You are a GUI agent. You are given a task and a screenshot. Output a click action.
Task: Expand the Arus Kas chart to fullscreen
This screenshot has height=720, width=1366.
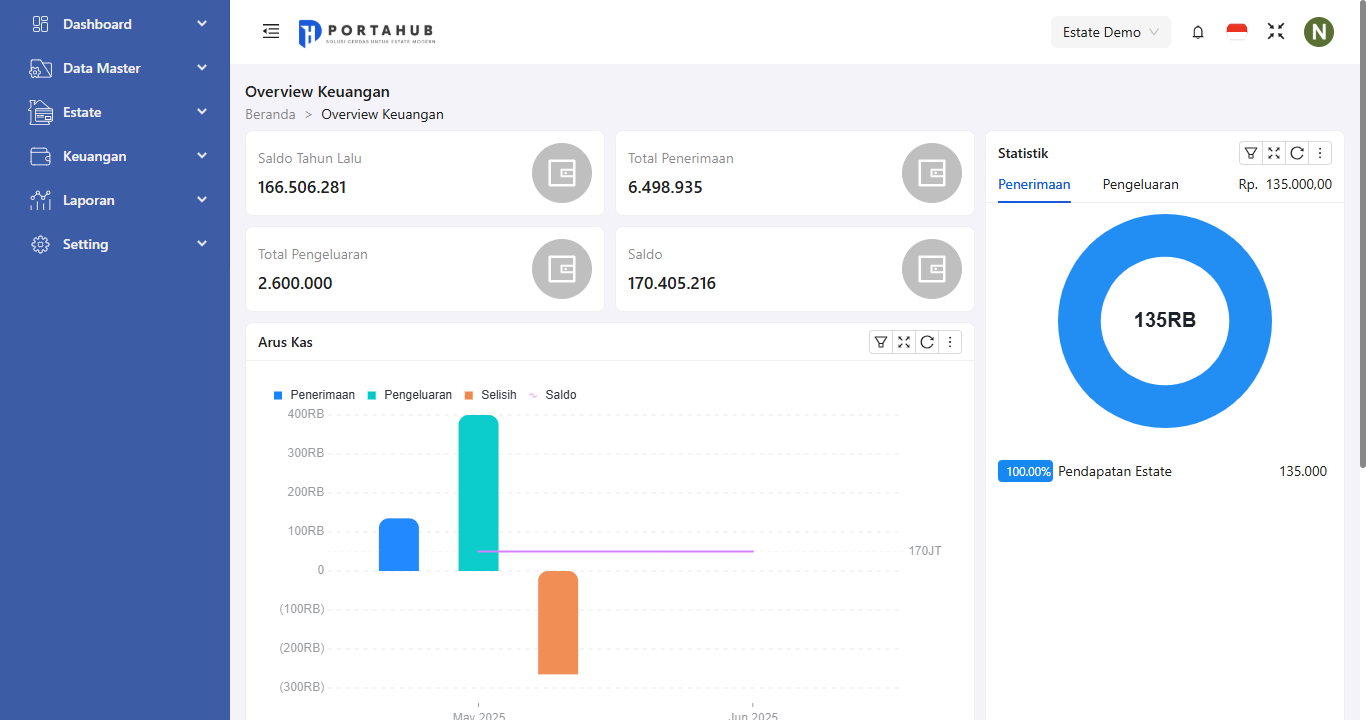[903, 341]
